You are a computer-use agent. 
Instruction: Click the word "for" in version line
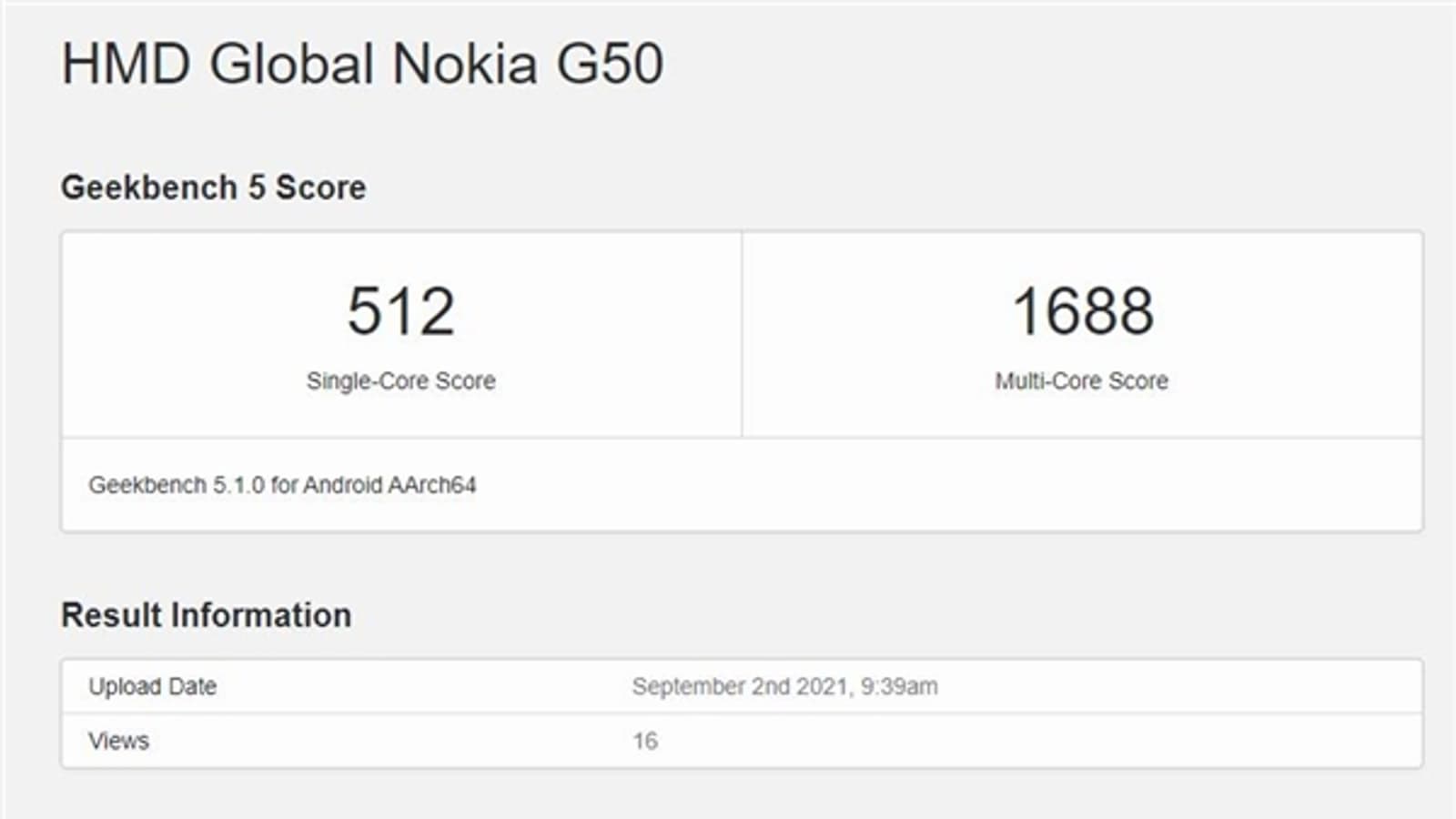coord(284,485)
